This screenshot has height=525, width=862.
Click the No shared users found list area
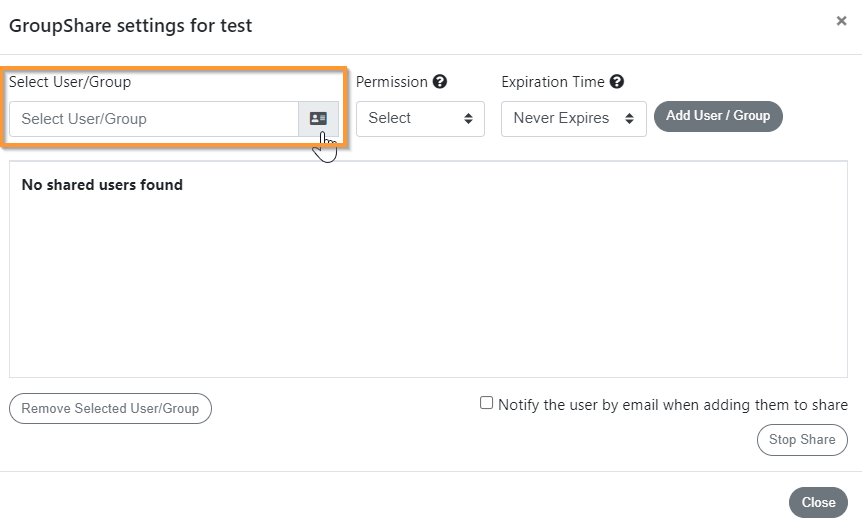428,269
